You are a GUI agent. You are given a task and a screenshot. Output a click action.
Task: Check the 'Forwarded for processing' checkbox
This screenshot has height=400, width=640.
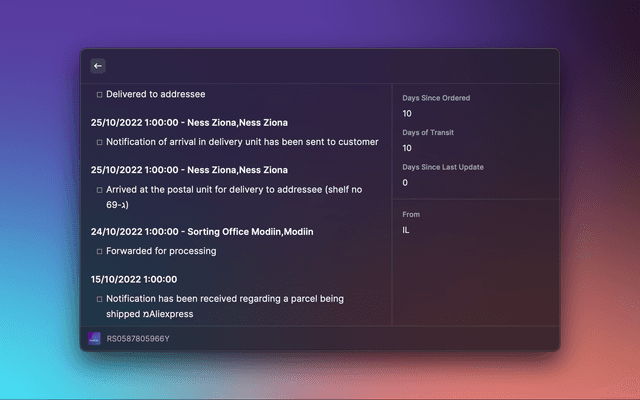(x=100, y=252)
